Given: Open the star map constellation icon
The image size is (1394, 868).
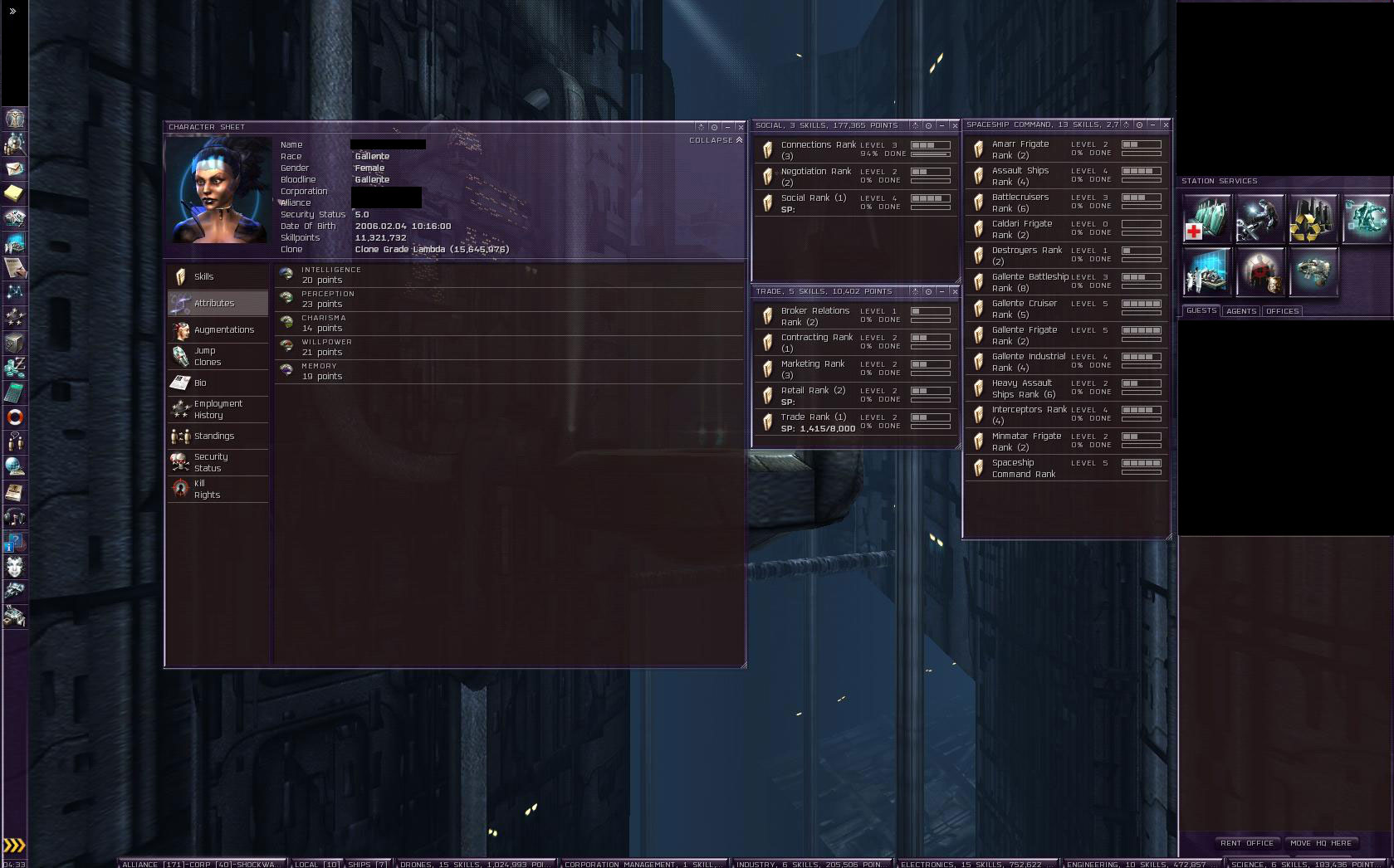Looking at the screenshot, I should [15, 293].
